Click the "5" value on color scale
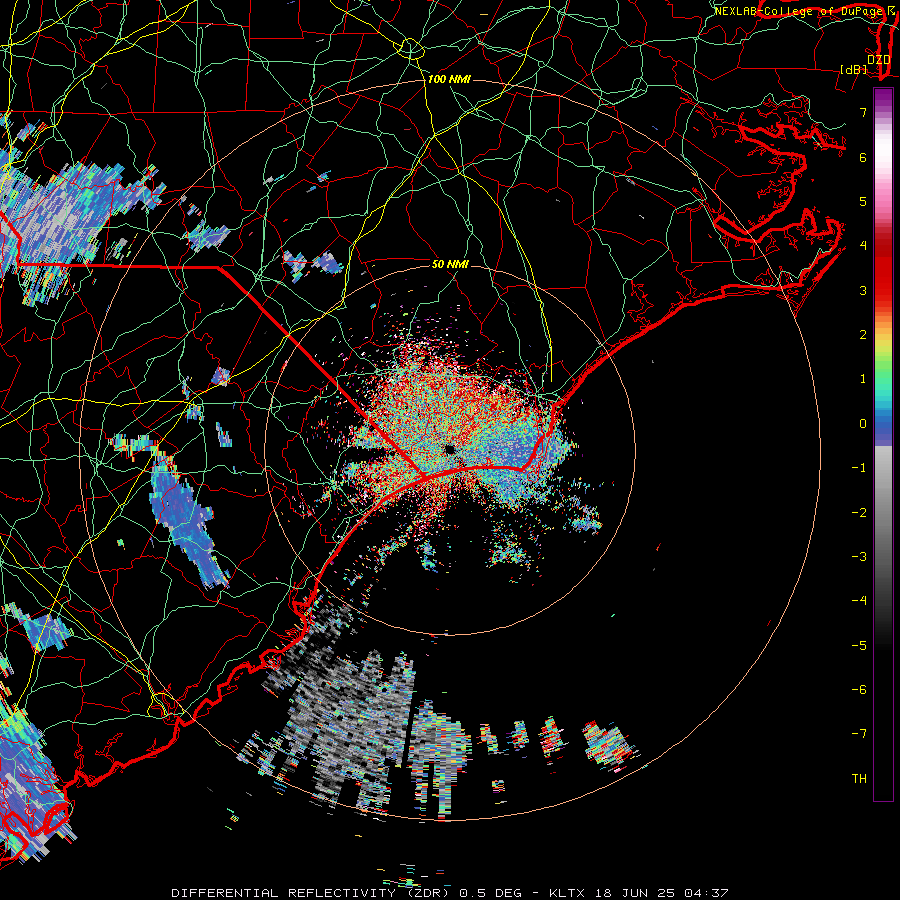 click(863, 201)
